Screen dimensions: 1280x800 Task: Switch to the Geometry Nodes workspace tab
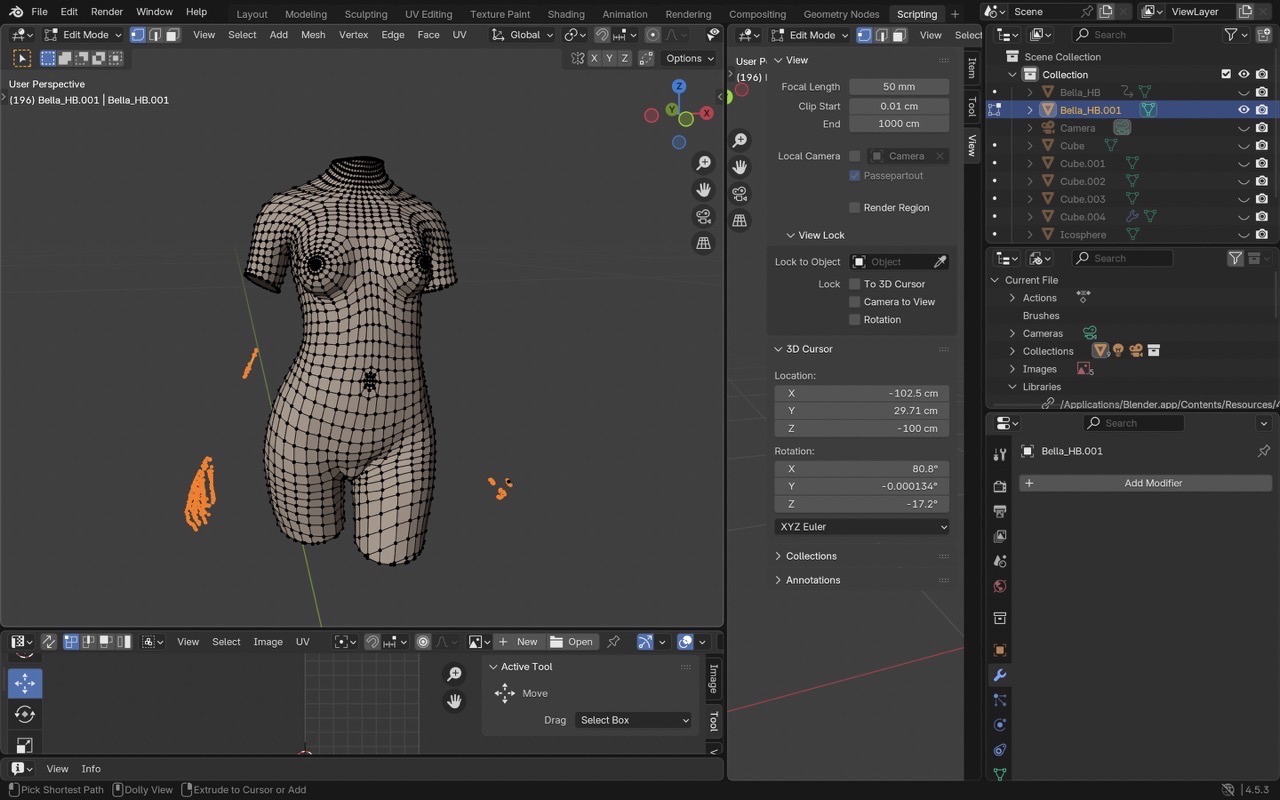tap(841, 14)
